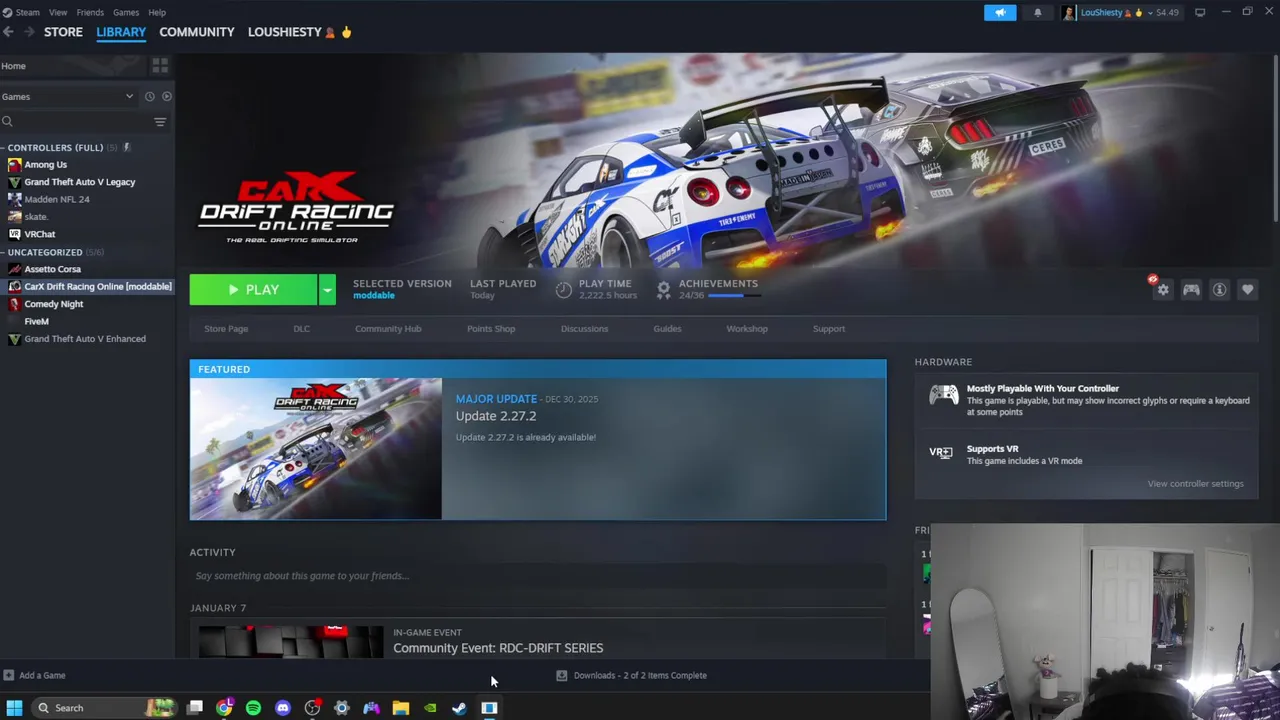1280x720 pixels.
Task: Open advanced library filter options icon
Action: (x=160, y=121)
